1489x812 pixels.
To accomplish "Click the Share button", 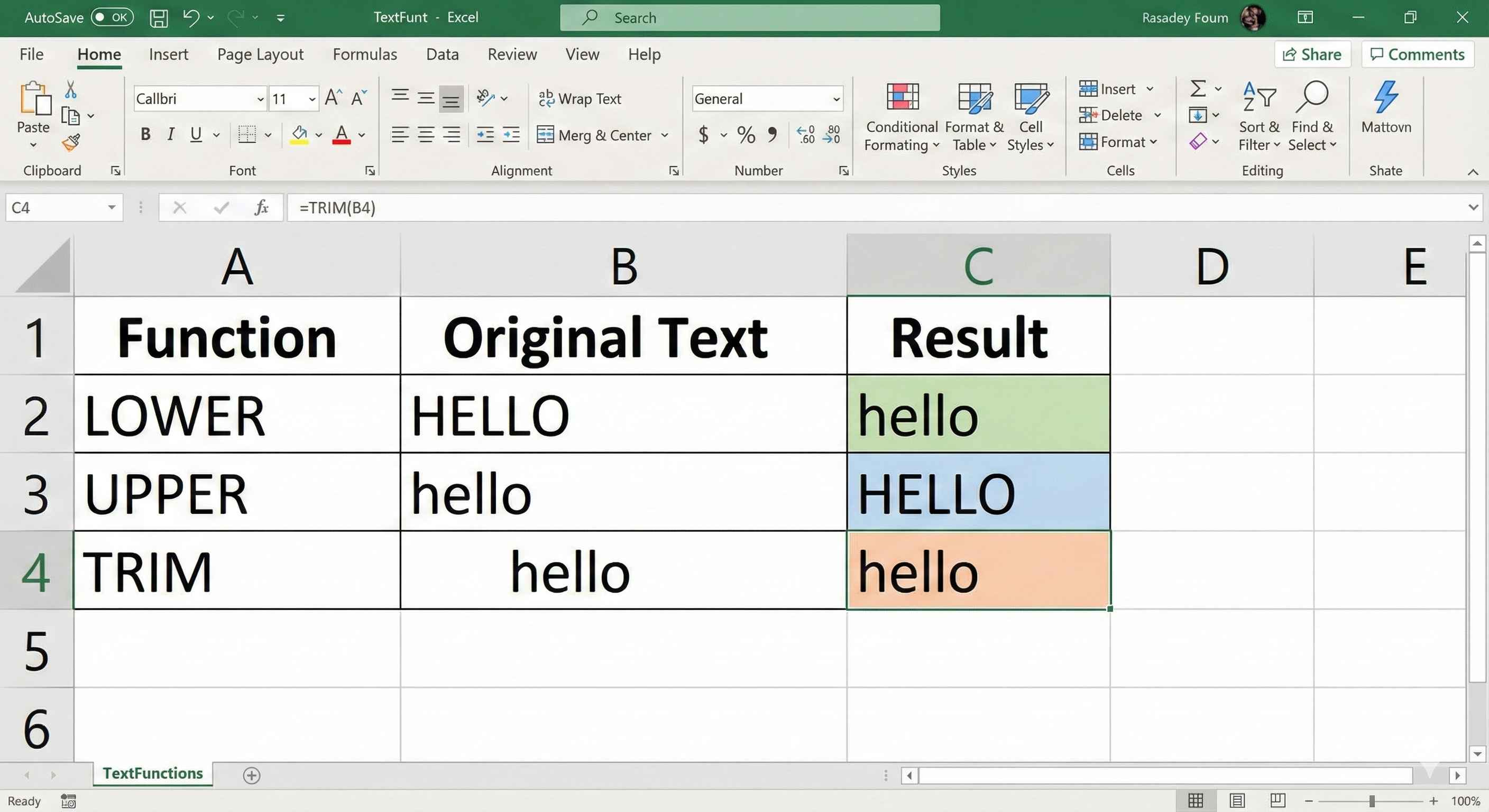I will pyautogui.click(x=1312, y=54).
